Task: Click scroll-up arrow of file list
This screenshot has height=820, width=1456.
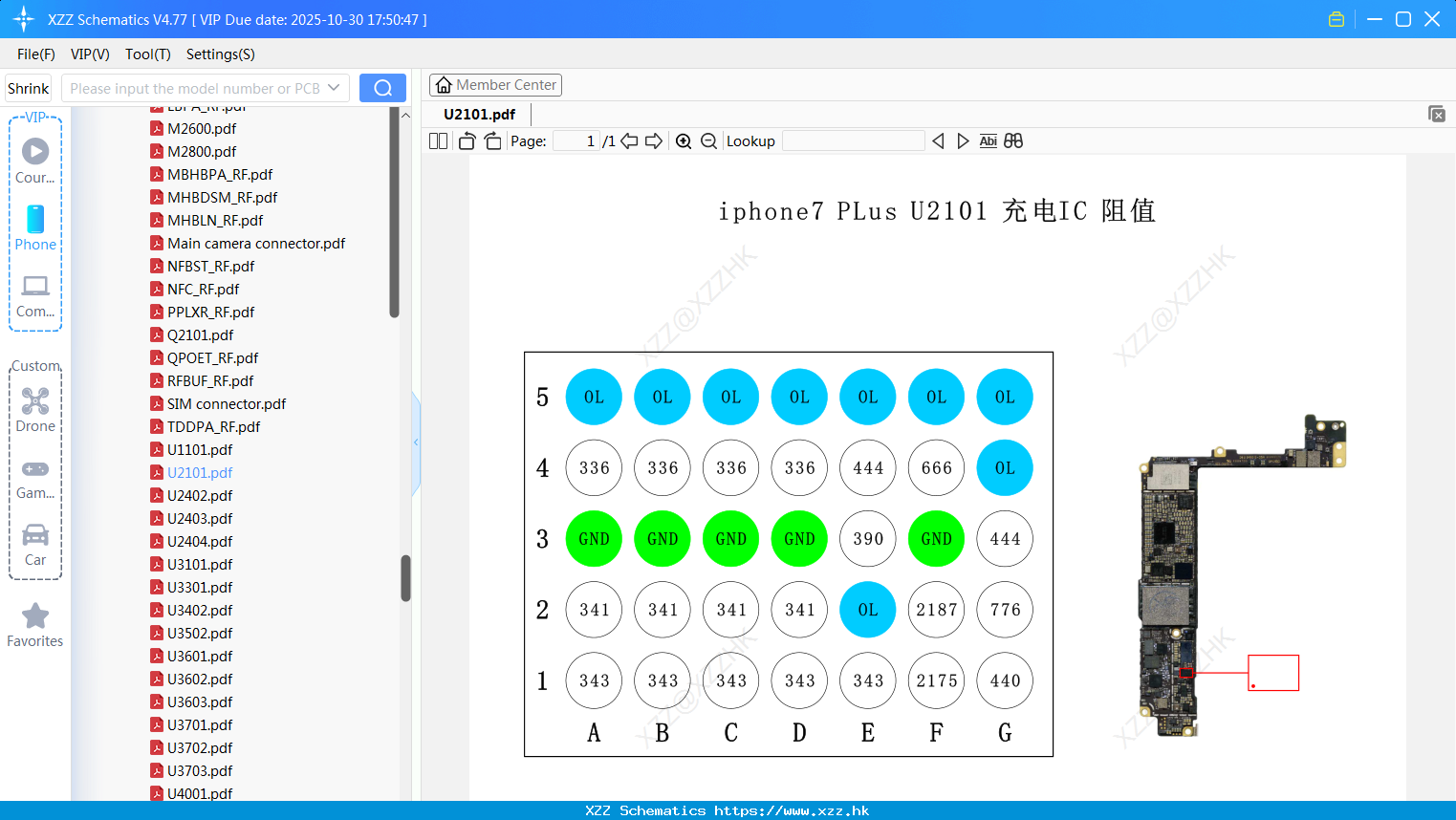Action: coord(405,115)
